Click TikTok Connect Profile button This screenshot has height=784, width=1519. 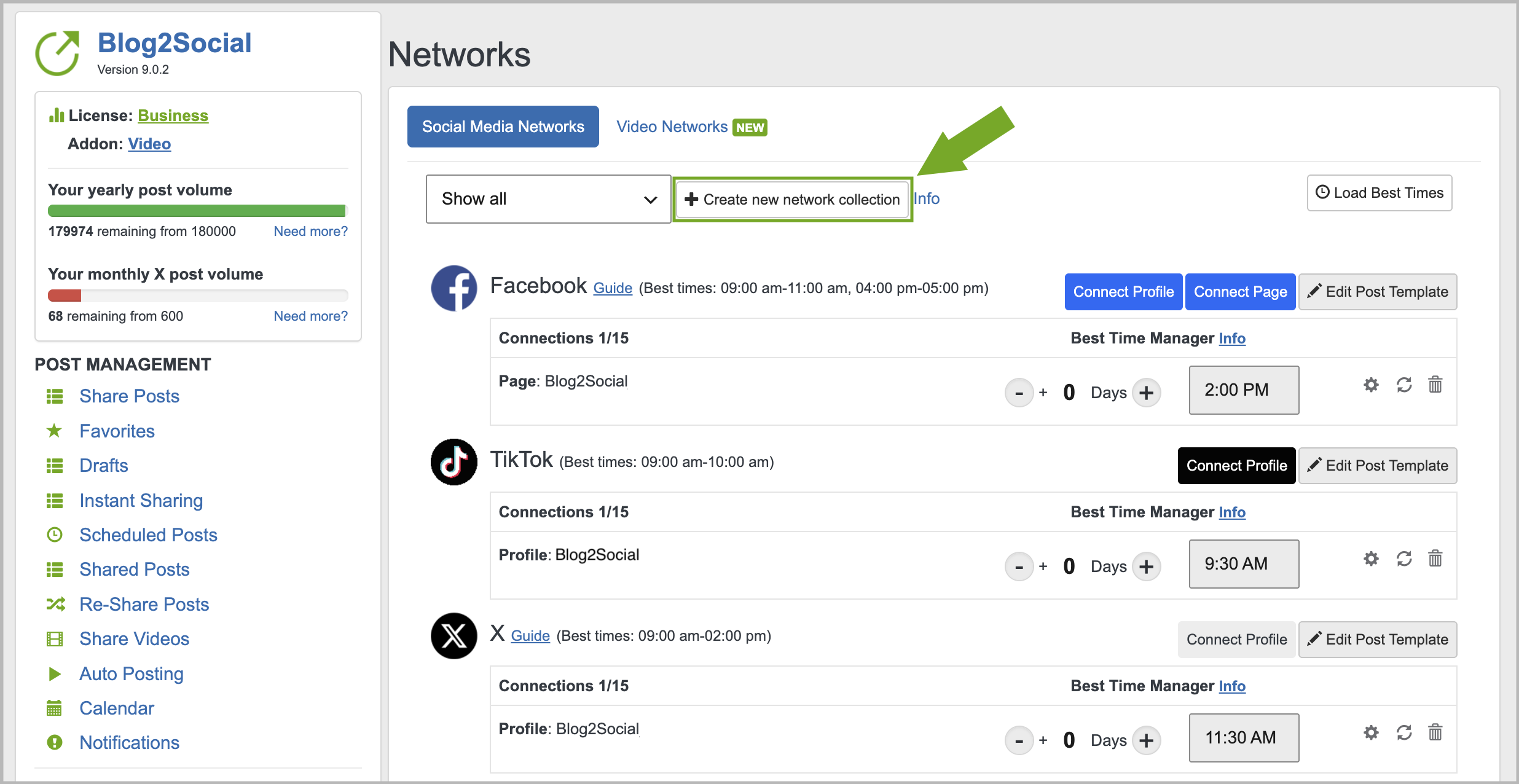click(x=1236, y=466)
